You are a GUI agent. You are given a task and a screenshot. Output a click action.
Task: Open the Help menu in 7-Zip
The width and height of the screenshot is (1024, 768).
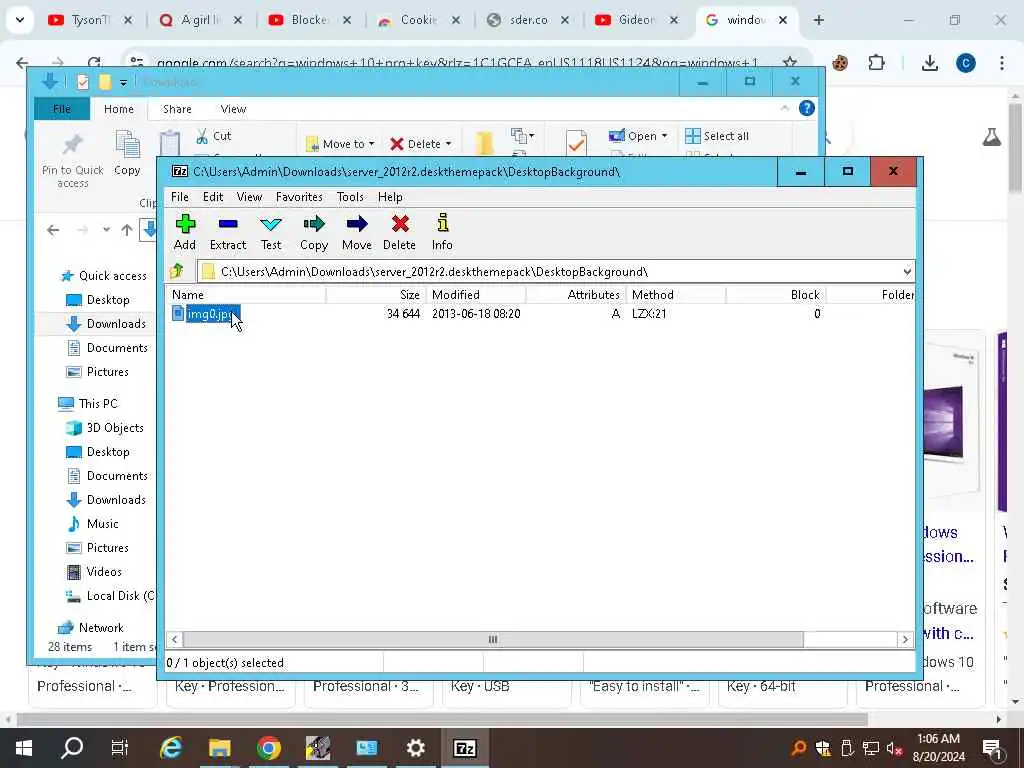(390, 197)
